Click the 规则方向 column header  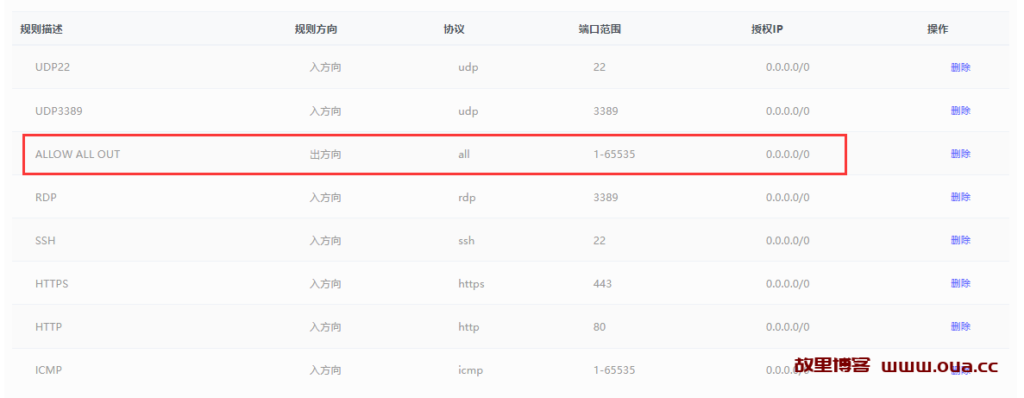click(x=316, y=29)
